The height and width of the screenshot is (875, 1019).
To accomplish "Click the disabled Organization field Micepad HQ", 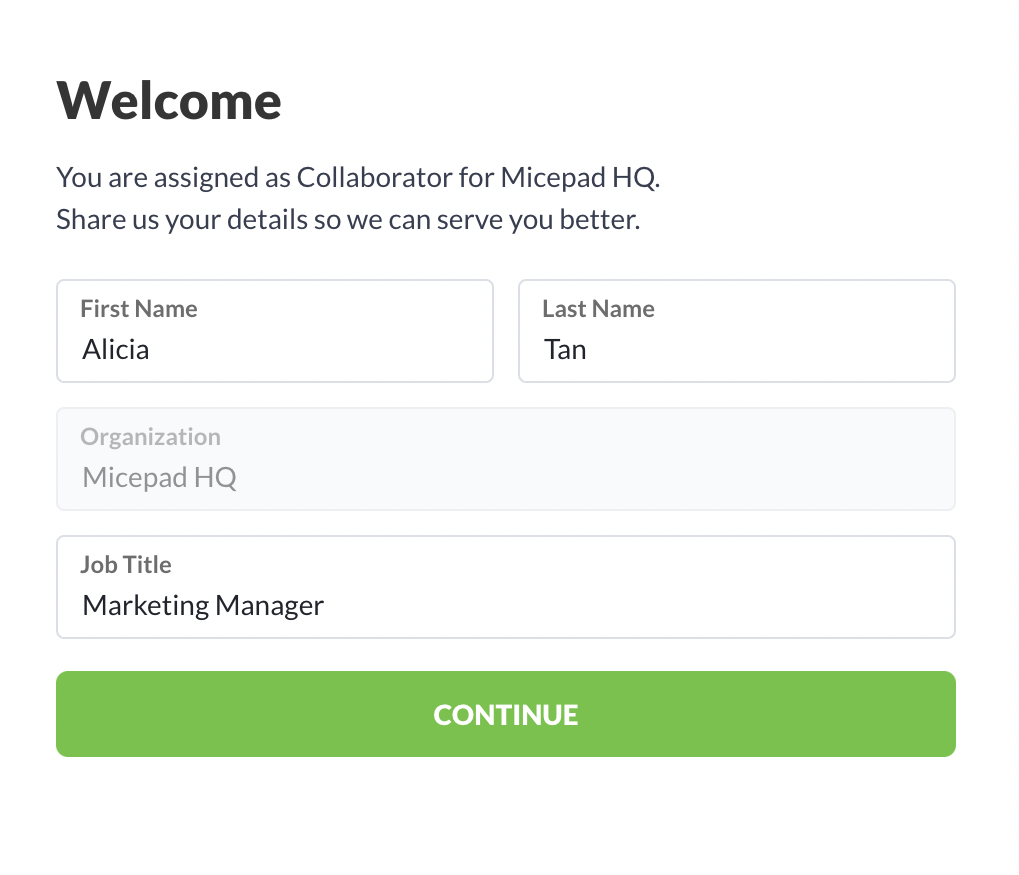I will pos(506,459).
